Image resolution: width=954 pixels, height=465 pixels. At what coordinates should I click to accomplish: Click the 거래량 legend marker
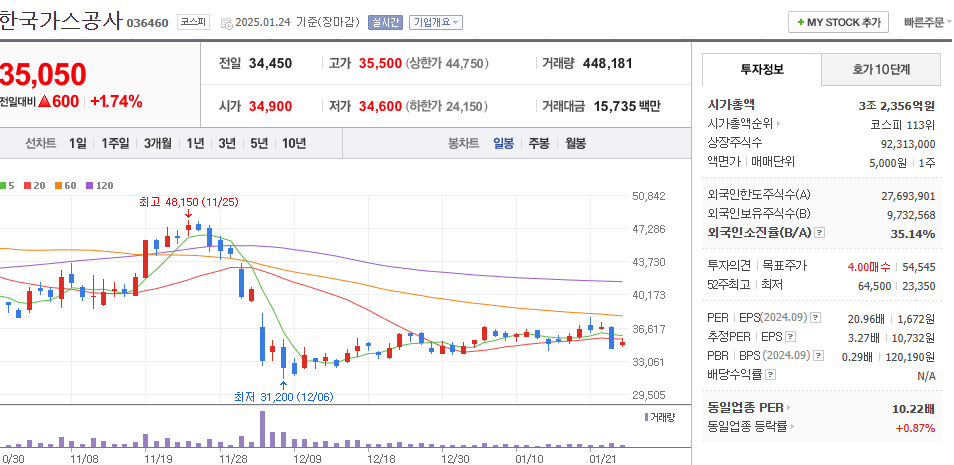click(646, 417)
